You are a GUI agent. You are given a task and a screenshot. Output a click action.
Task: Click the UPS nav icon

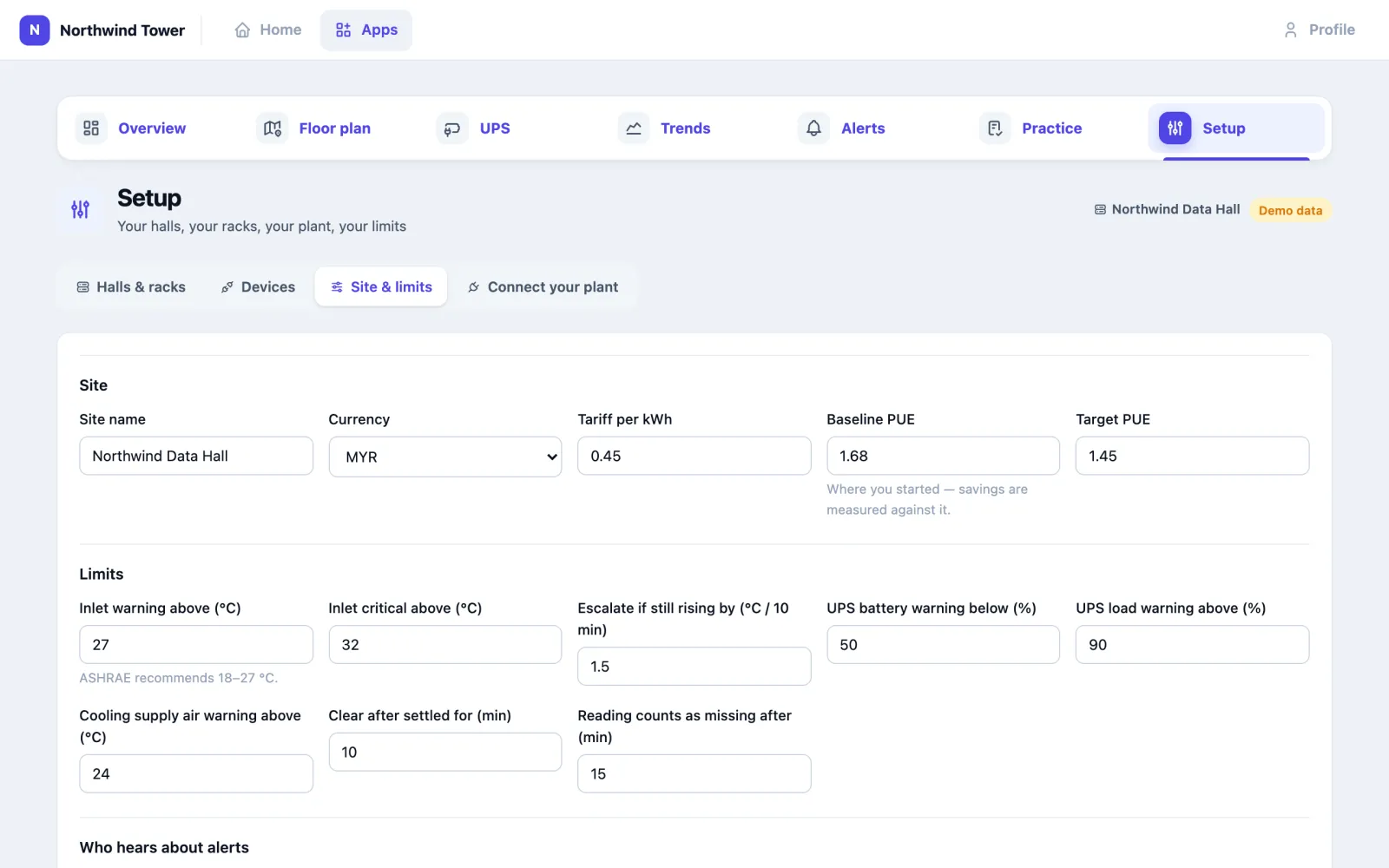click(x=452, y=128)
